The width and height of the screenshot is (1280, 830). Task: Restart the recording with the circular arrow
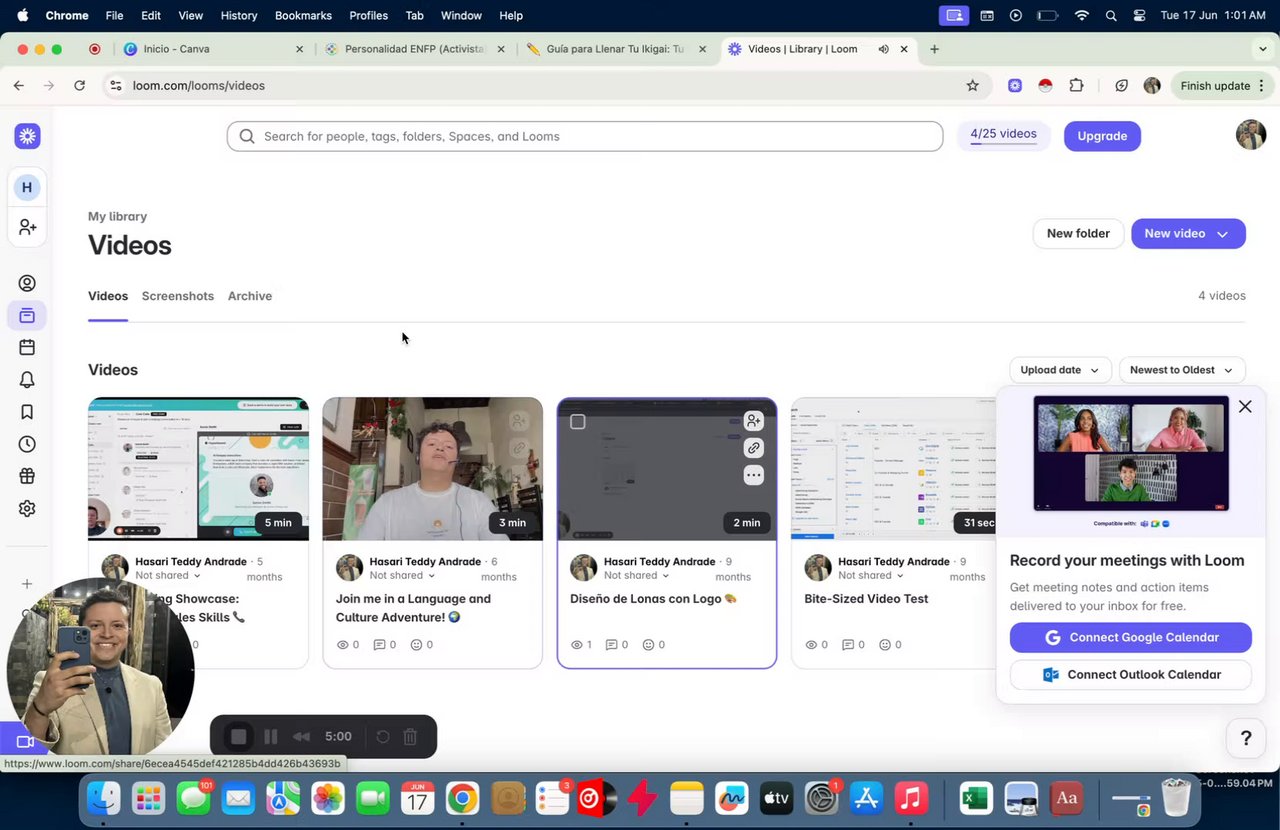click(x=382, y=737)
